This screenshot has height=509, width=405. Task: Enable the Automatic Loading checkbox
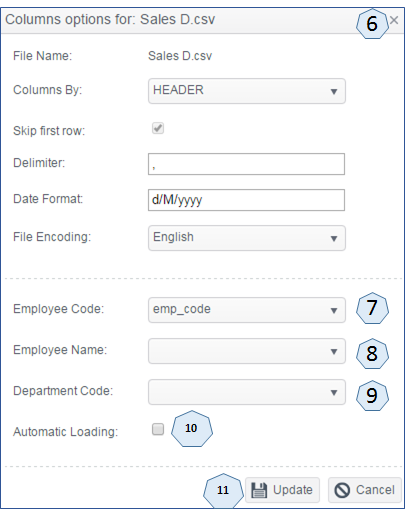pos(158,429)
